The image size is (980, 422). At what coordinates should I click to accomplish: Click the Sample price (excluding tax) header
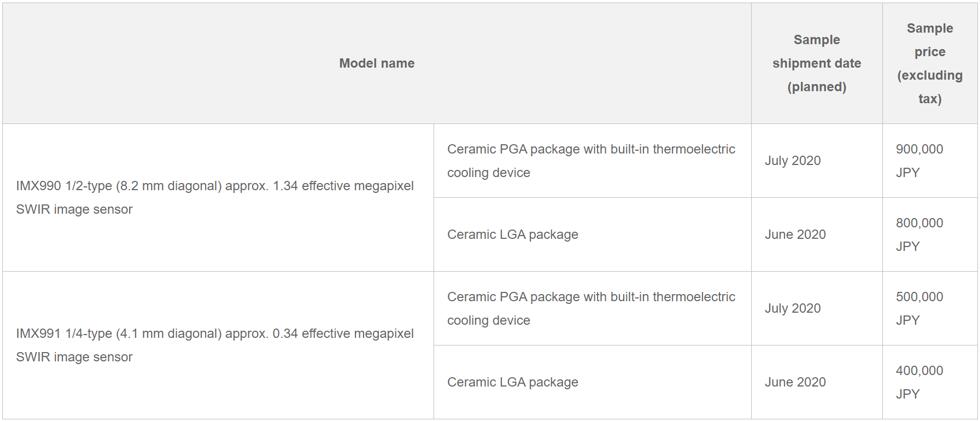(929, 63)
